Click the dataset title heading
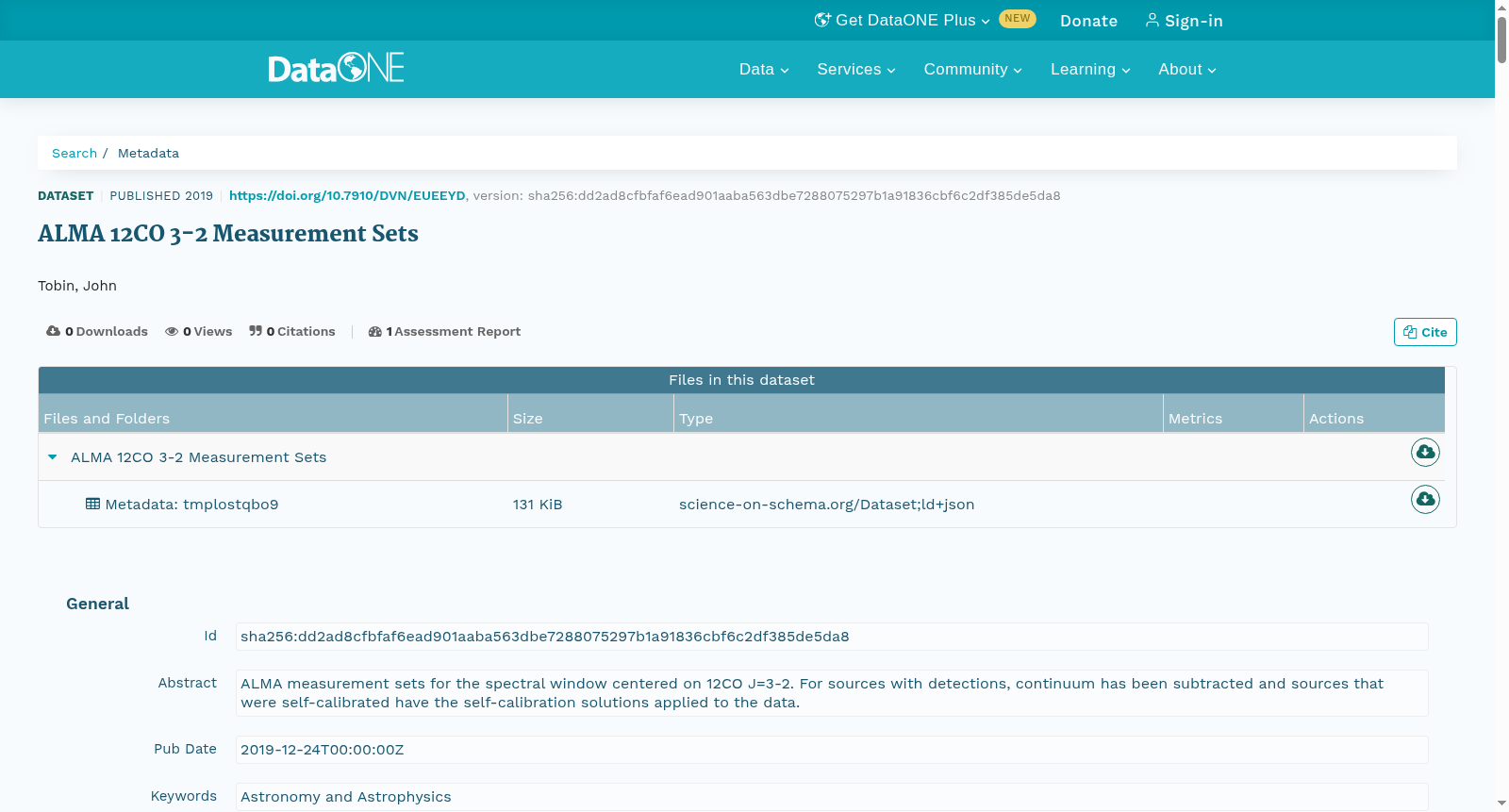Screen dimensions: 1509x812 [x=228, y=234]
